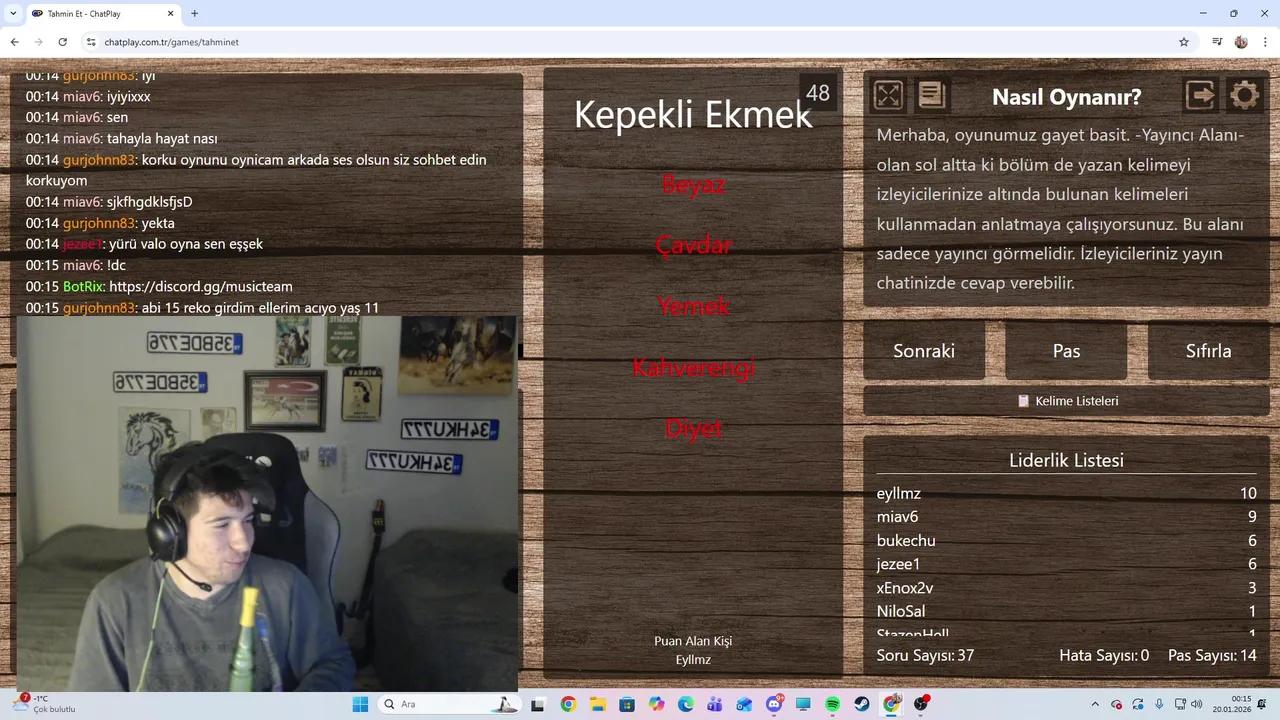Screen dimensions: 1280x720
Task: Click jezee1 in the leaderboard
Action: [x=898, y=564]
